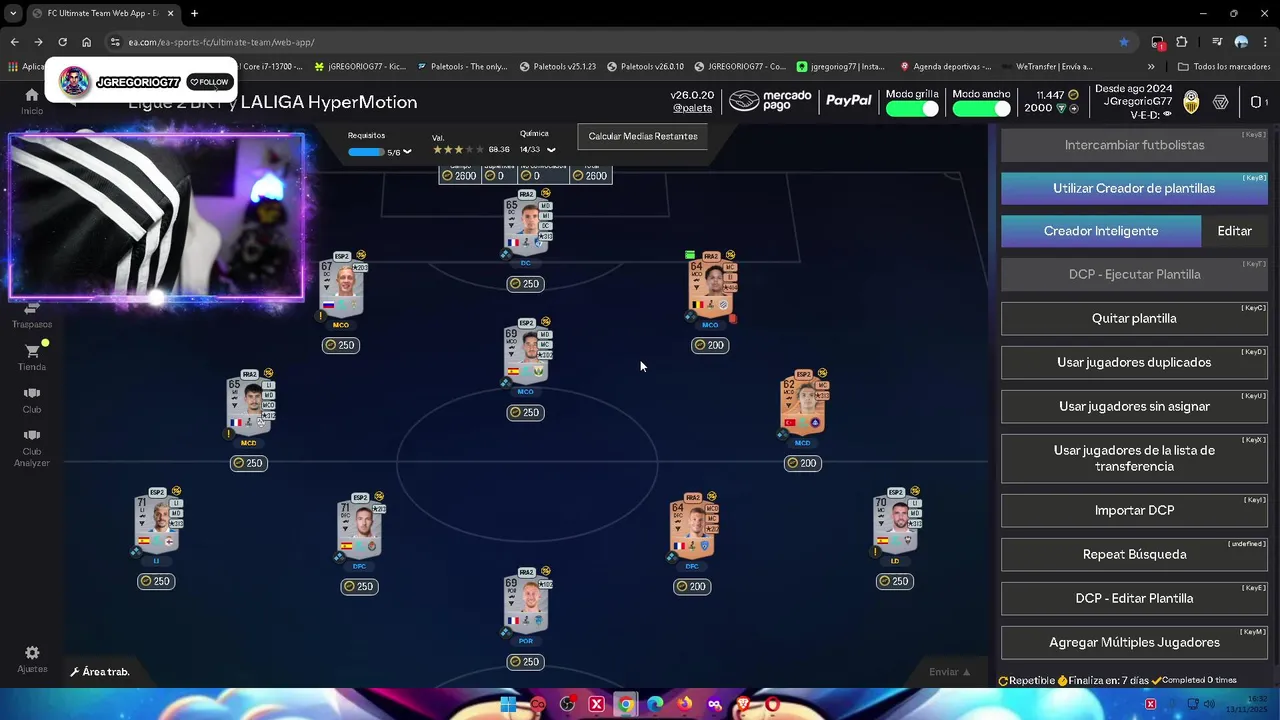Expand the Química 14/33 dropdown
Image resolution: width=1280 pixels, height=720 pixels.
[x=551, y=150]
